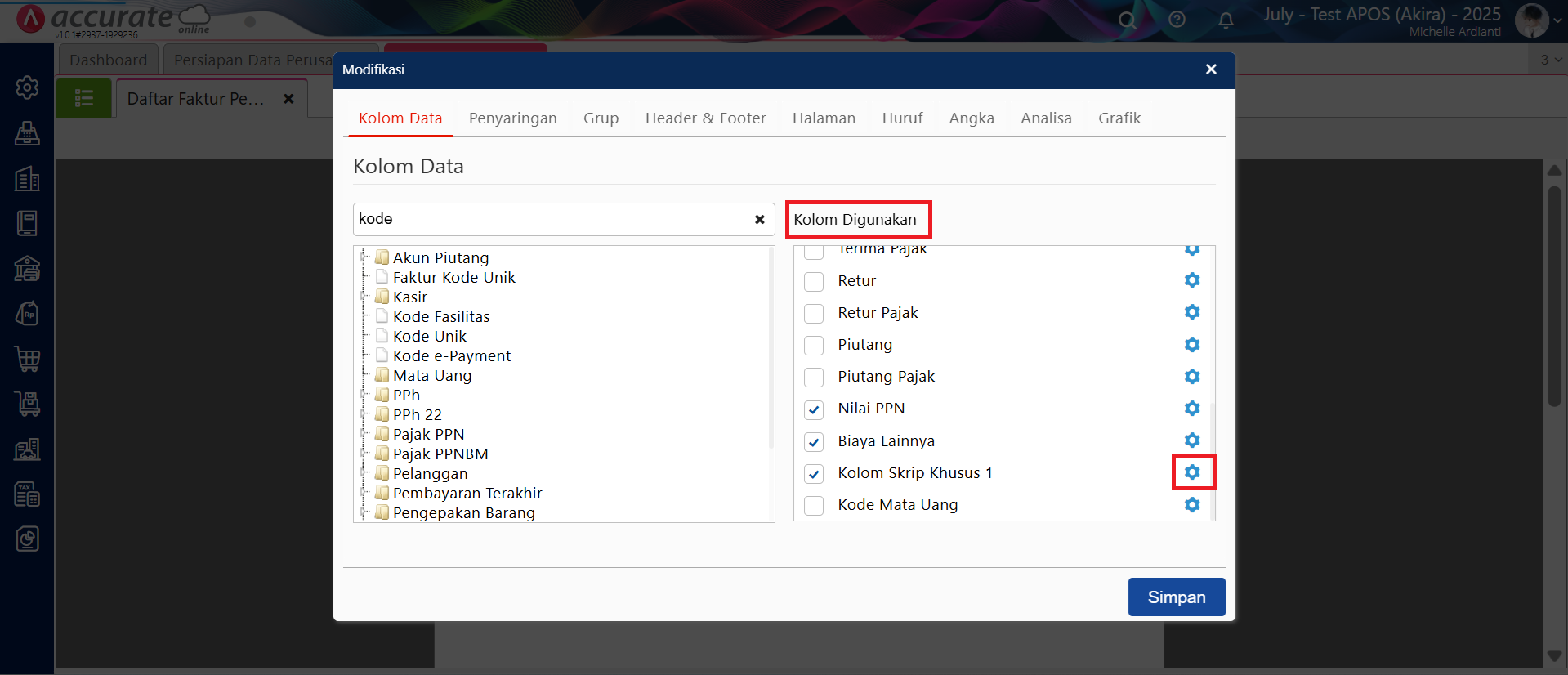This screenshot has height=675, width=1568.
Task: Open the book icon in left sidebar
Action: pyautogui.click(x=27, y=223)
